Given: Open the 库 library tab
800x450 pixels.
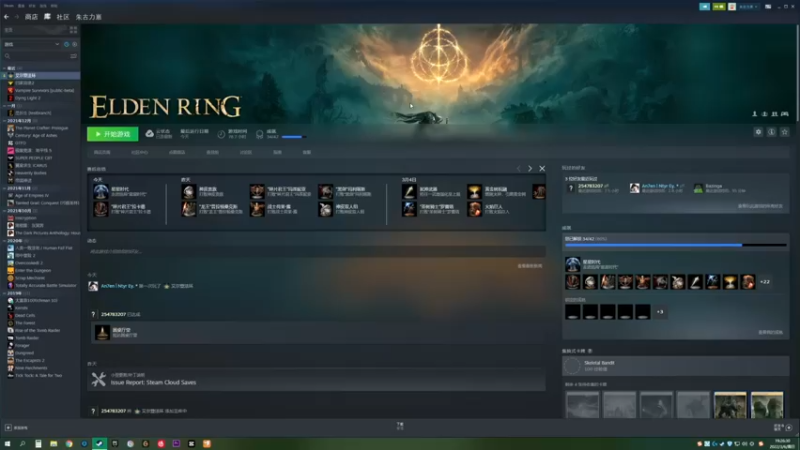Looking at the screenshot, I should coord(47,17).
